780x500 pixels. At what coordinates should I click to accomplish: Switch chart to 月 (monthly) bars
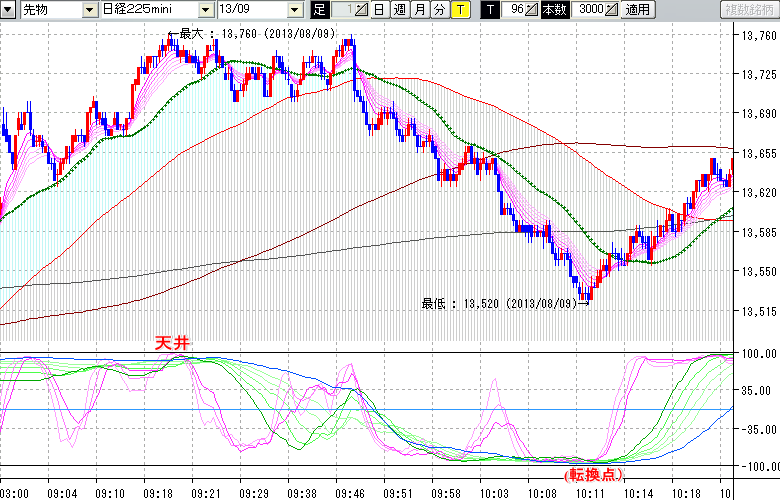pyautogui.click(x=419, y=10)
